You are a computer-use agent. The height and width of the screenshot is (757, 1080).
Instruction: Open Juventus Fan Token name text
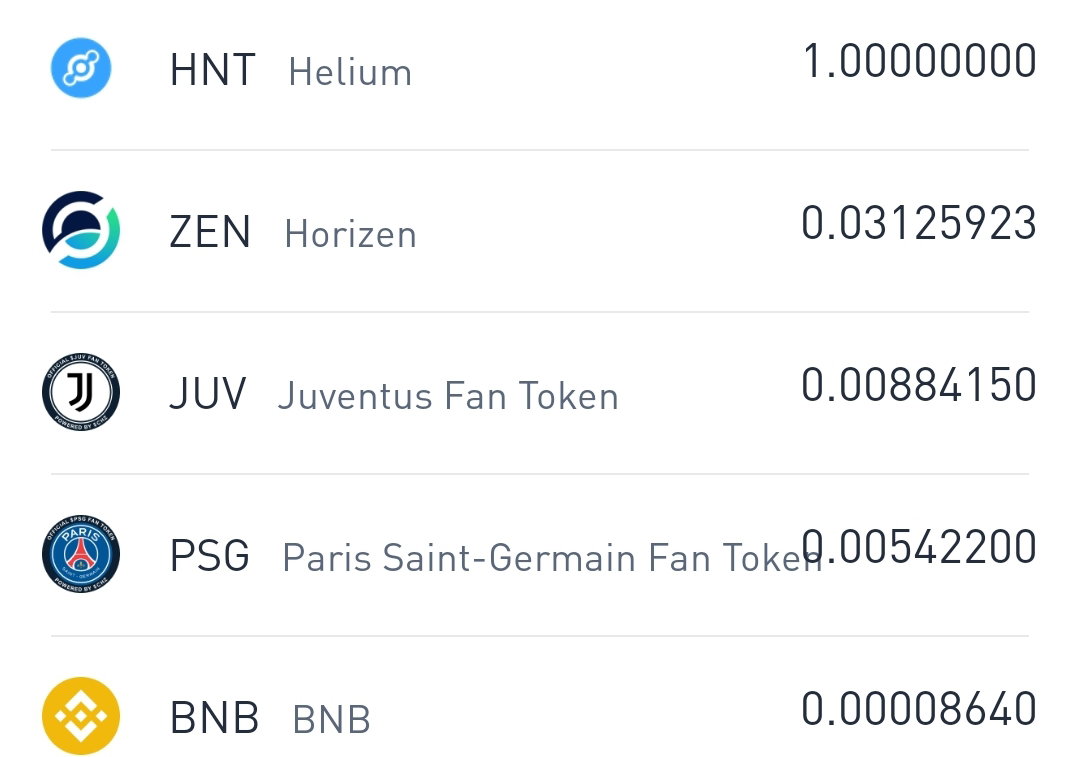point(448,396)
